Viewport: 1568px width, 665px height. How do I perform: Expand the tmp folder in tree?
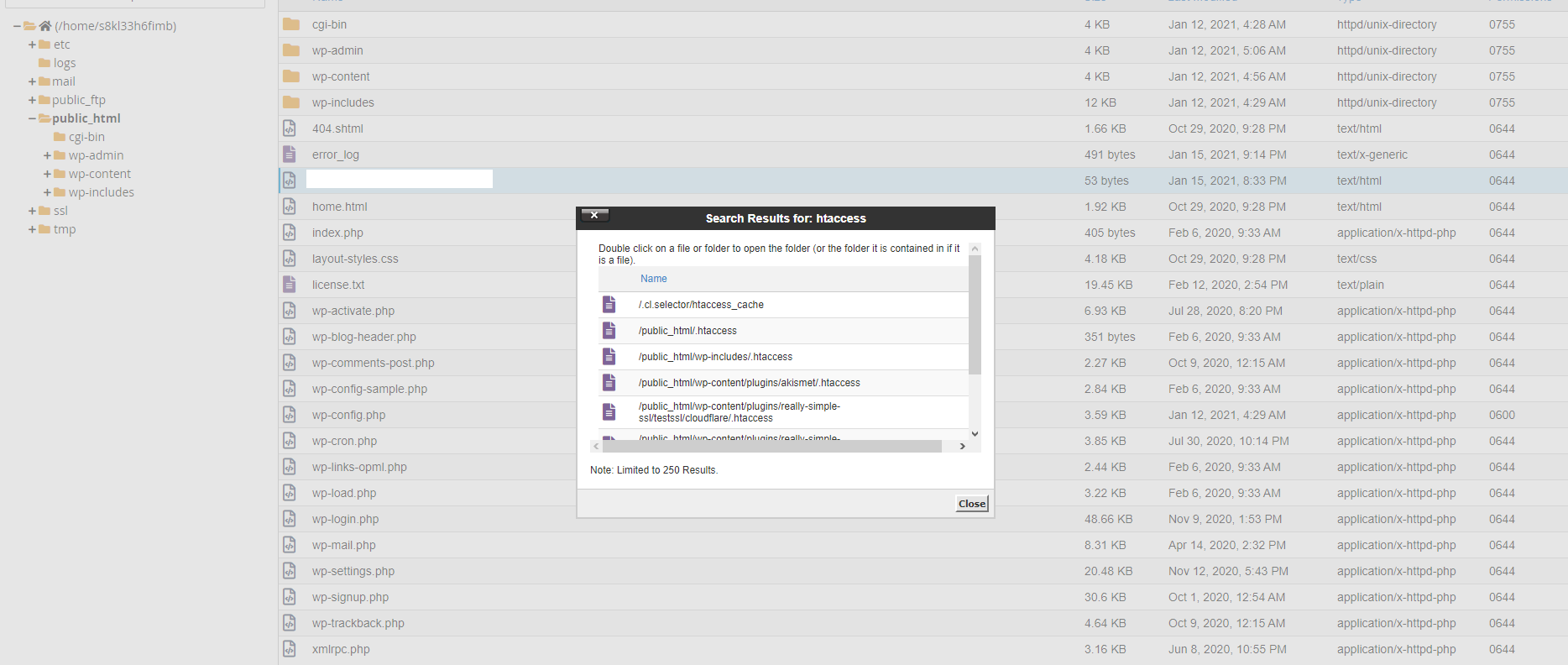tap(32, 229)
